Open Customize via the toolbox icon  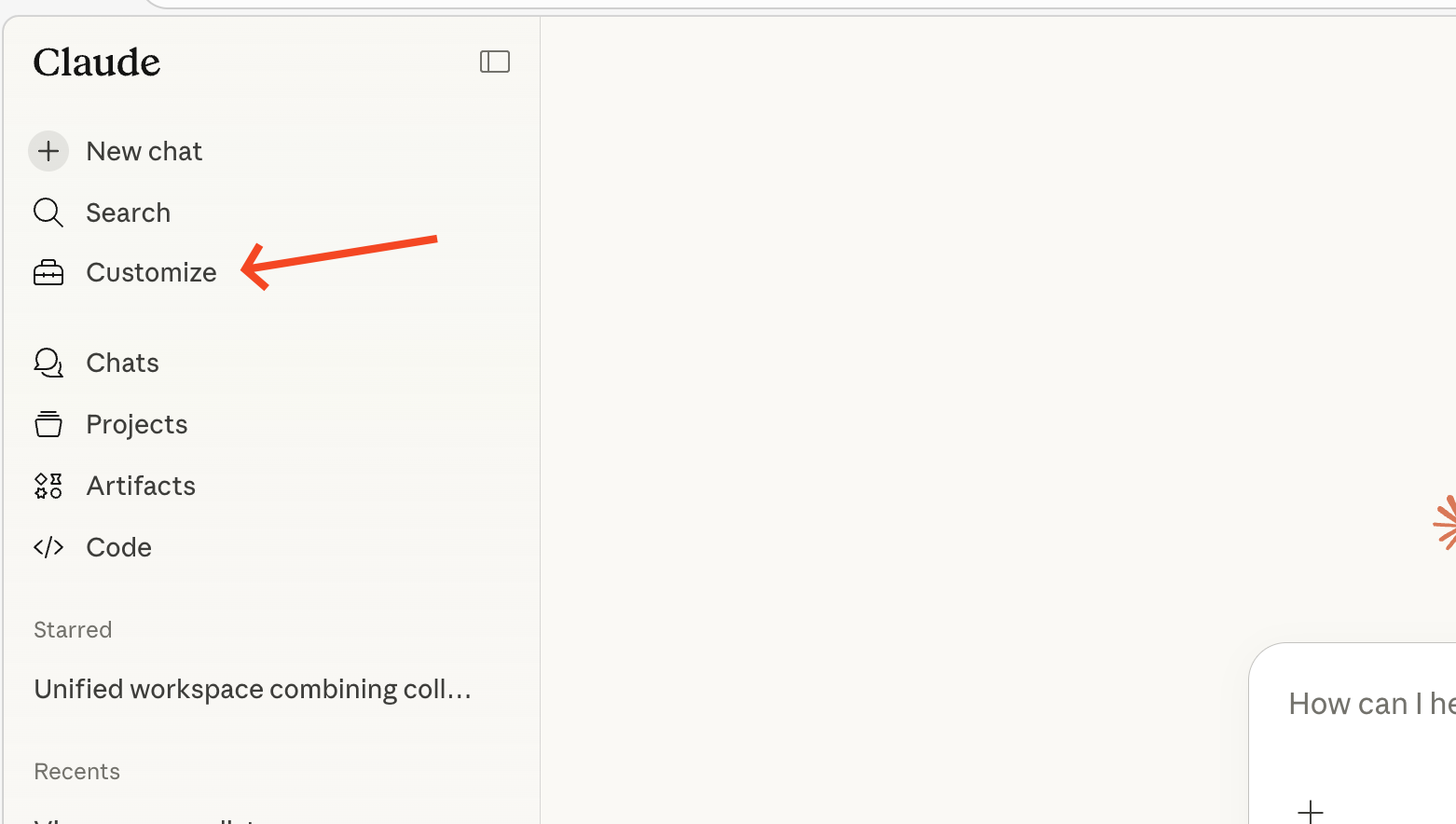(48, 272)
